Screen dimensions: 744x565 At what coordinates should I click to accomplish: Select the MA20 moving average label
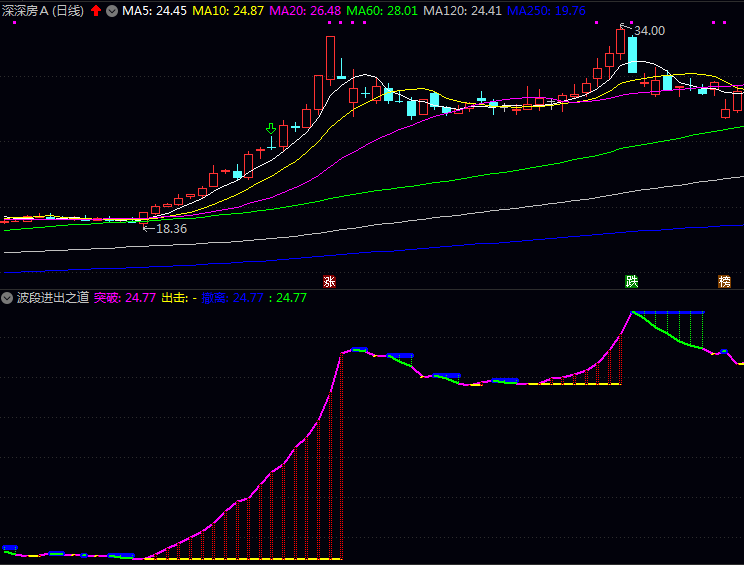pos(303,10)
